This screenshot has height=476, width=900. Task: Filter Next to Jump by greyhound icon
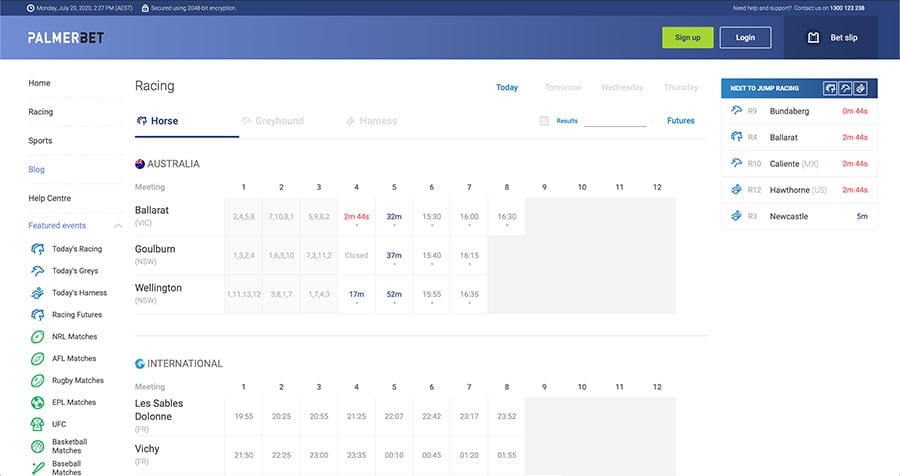pos(845,88)
